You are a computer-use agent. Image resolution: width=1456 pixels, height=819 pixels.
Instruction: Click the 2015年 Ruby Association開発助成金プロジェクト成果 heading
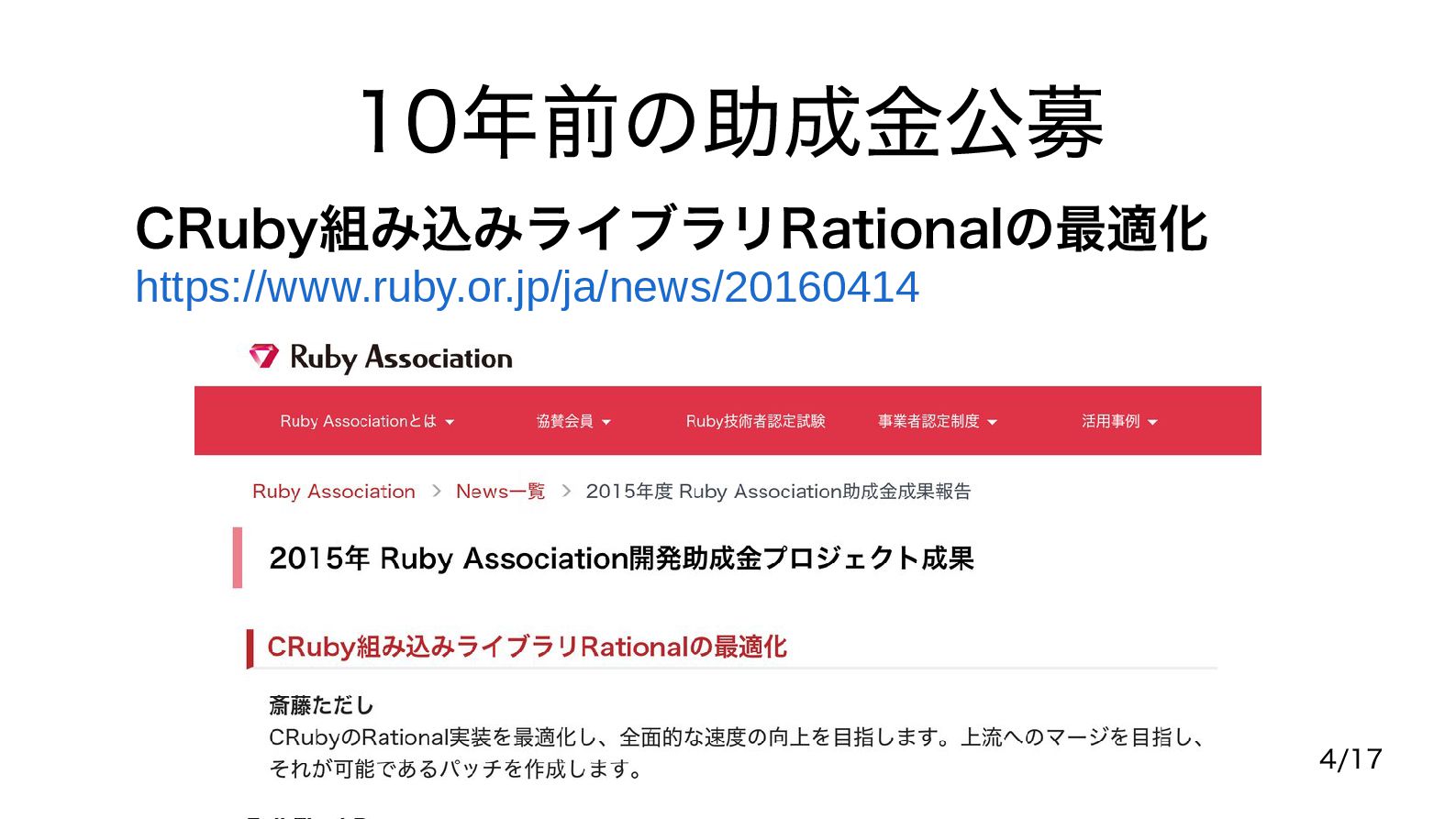click(621, 558)
